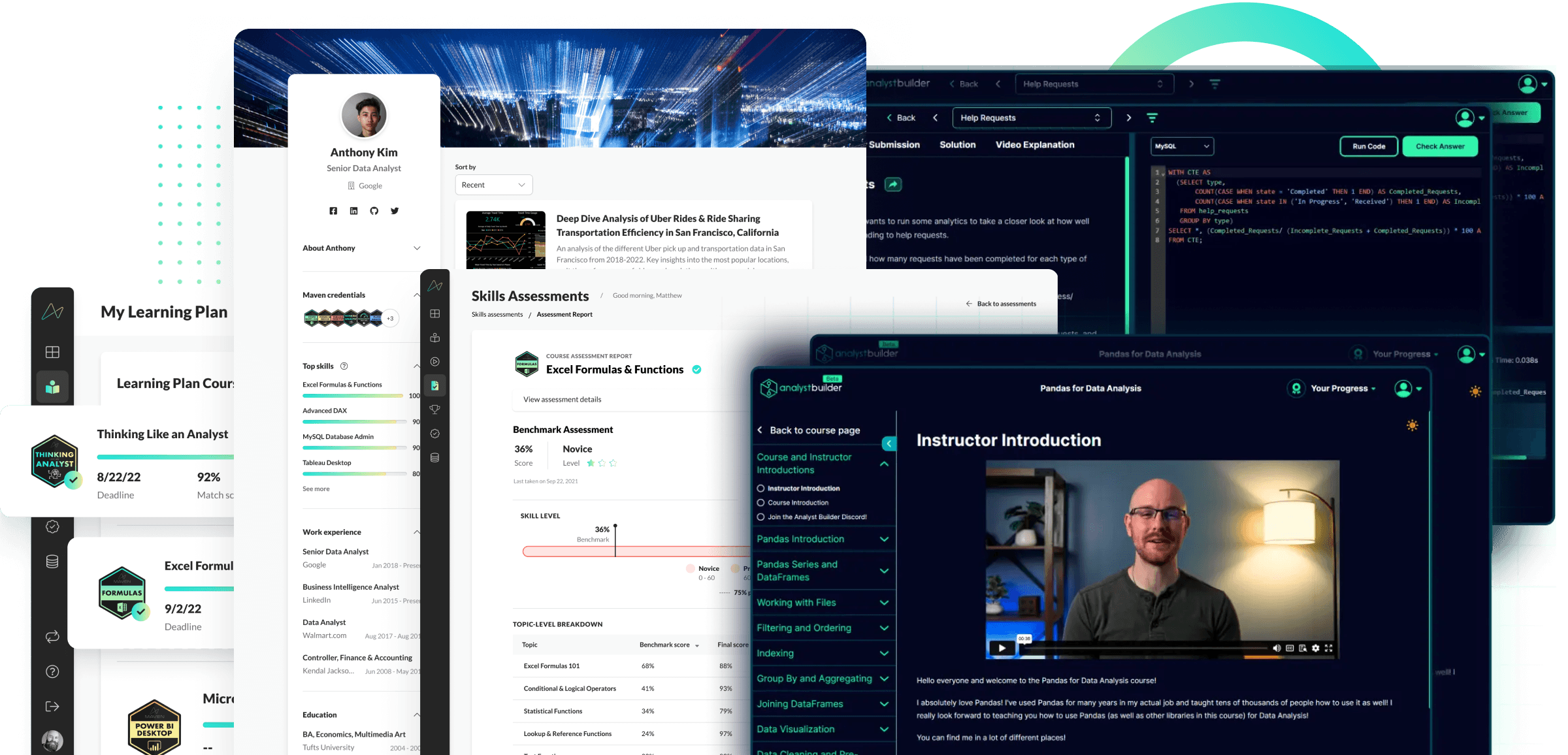
Task: Open View assessment details
Action: (562, 400)
